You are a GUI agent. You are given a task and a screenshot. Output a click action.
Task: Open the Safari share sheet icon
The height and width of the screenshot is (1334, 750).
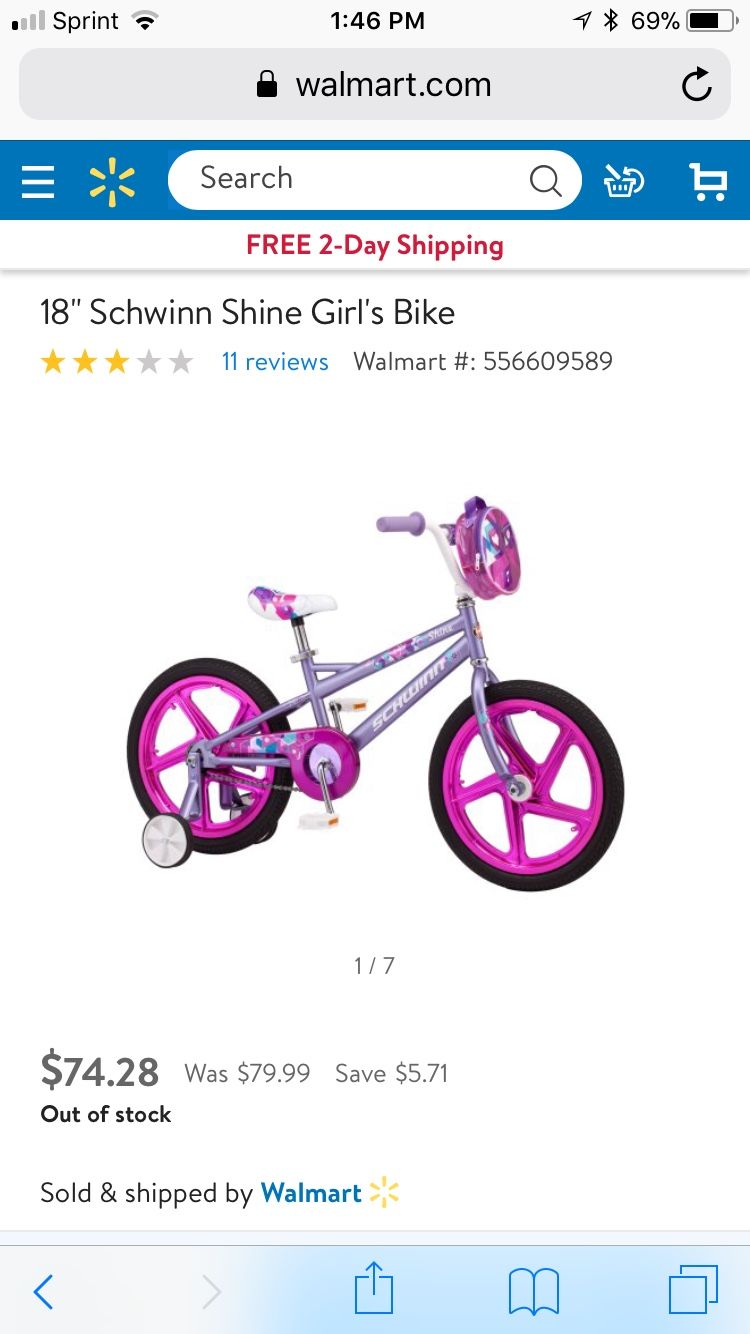(375, 1288)
